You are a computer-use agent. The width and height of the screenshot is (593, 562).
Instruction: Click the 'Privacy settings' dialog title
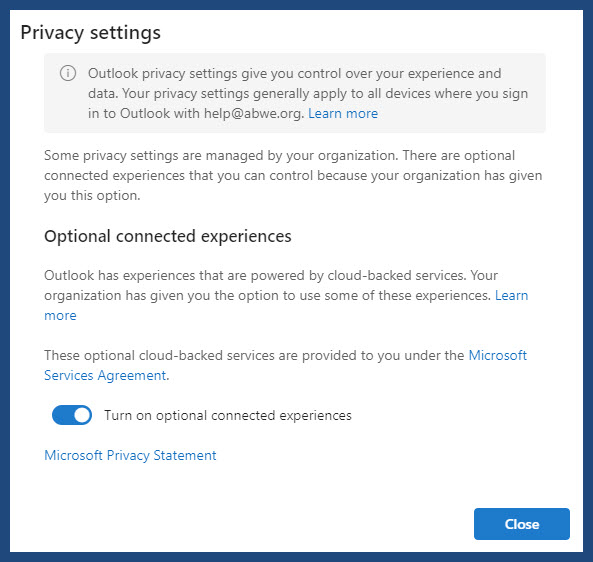(91, 33)
